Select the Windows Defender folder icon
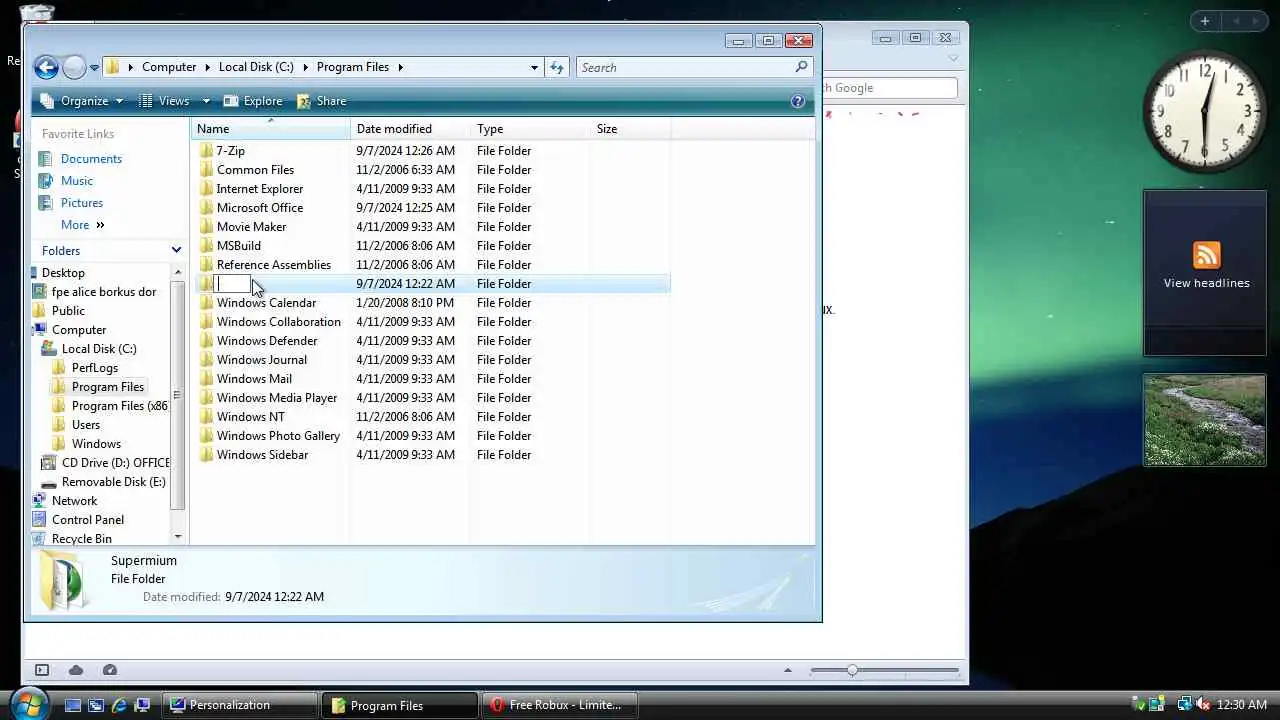Screen dimensions: 1280x720 pyautogui.click(x=206, y=341)
